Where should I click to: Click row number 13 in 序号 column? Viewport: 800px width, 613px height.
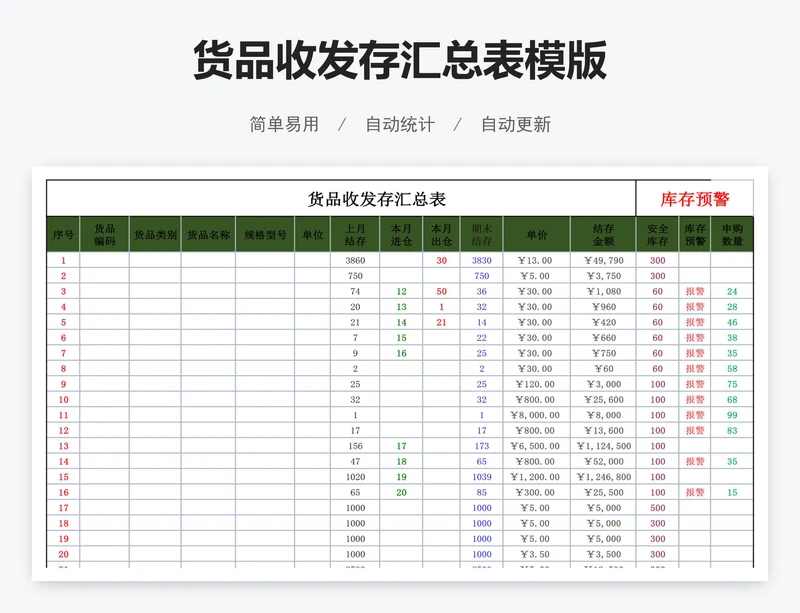pos(63,446)
